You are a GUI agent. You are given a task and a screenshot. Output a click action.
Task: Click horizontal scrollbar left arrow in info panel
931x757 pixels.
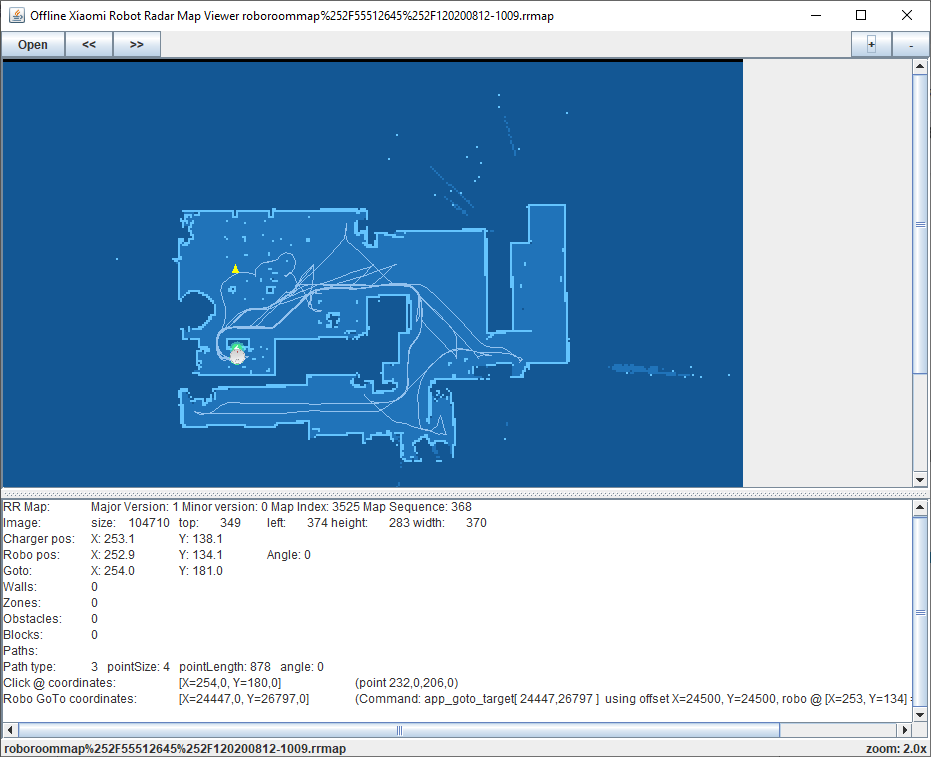pyautogui.click(x=9, y=730)
